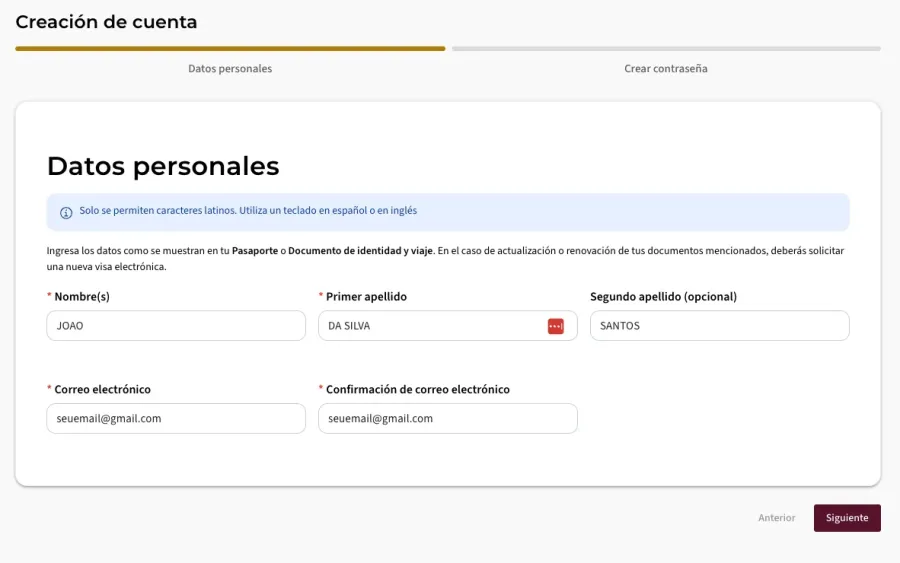Screen dimensions: 900x563
Task: Click inside the Primer apellido input field
Action: click(x=430, y=326)
